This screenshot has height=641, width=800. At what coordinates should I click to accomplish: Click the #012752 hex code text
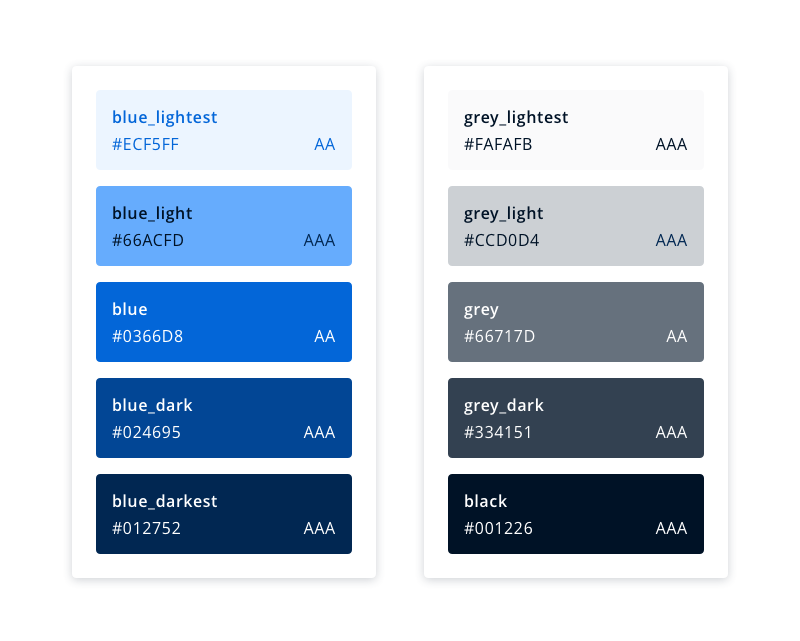(x=147, y=529)
